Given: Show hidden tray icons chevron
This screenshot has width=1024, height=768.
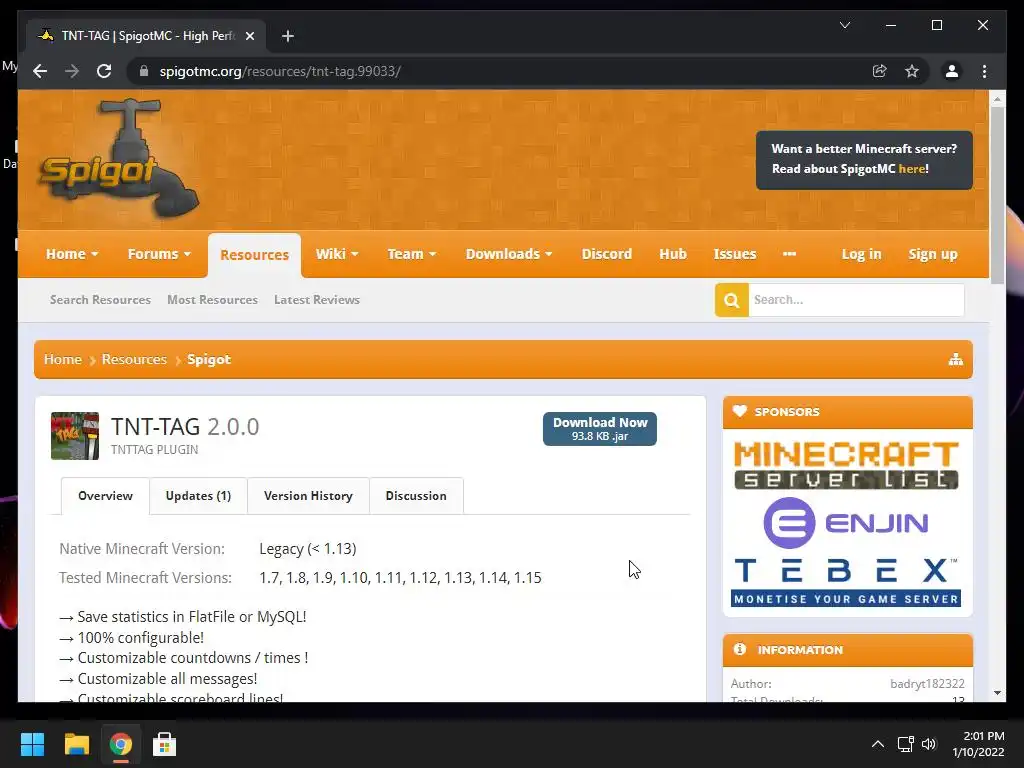Looking at the screenshot, I should click(x=878, y=744).
